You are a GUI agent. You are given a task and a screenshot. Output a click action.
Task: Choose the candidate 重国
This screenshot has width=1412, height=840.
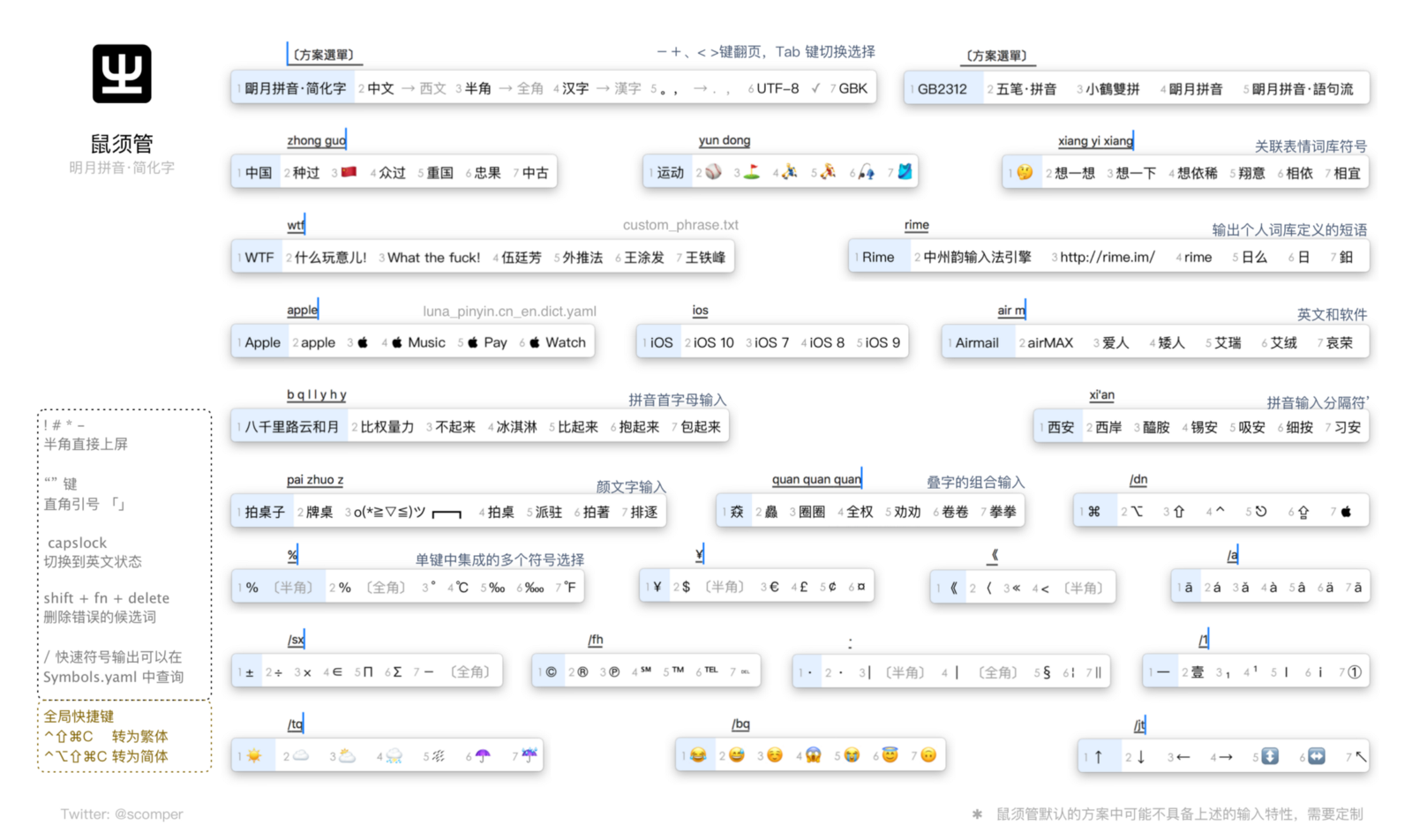(440, 173)
